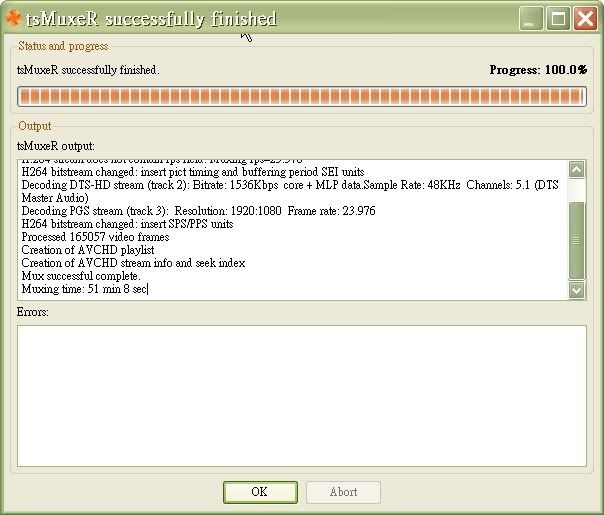Click the 'Progress: 100.0%' label

click(x=538, y=70)
